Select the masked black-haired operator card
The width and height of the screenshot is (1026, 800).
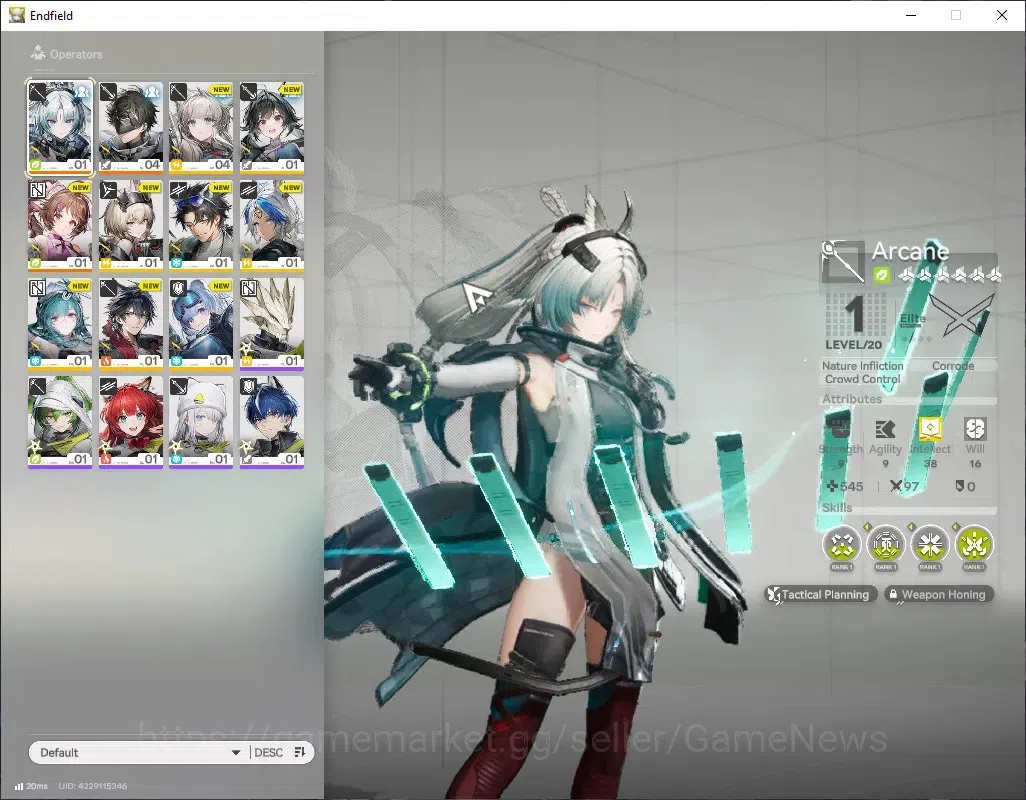[130, 128]
